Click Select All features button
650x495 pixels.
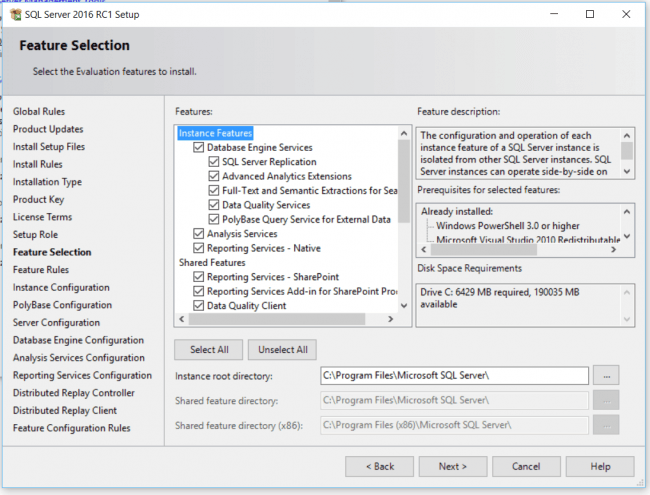point(209,349)
